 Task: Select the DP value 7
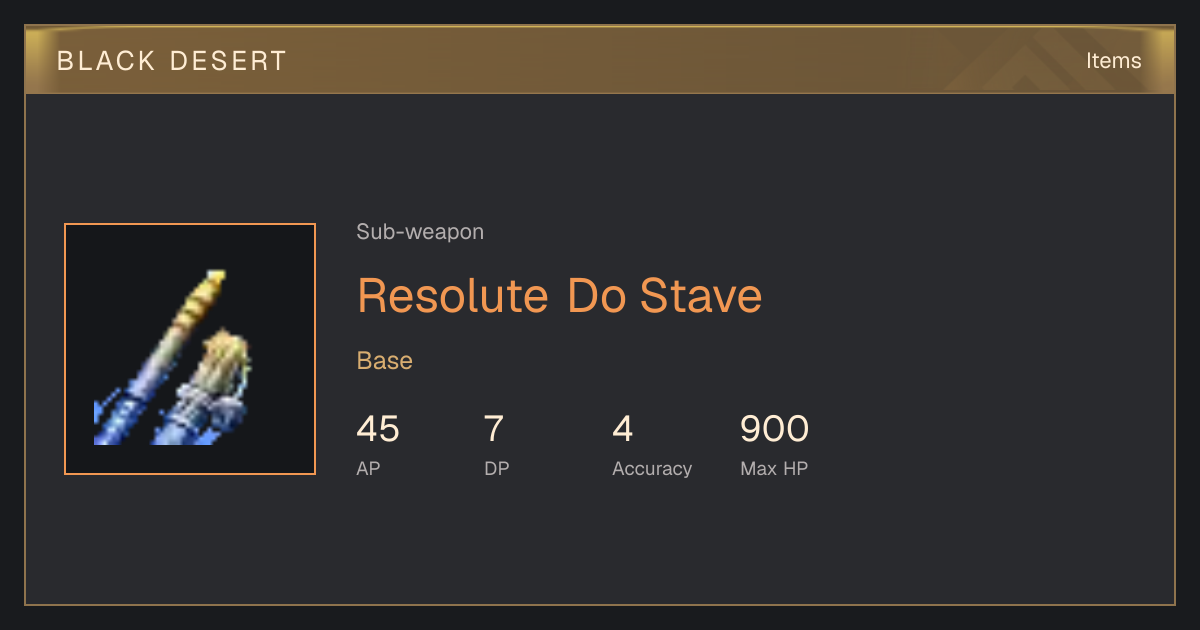[x=494, y=429]
